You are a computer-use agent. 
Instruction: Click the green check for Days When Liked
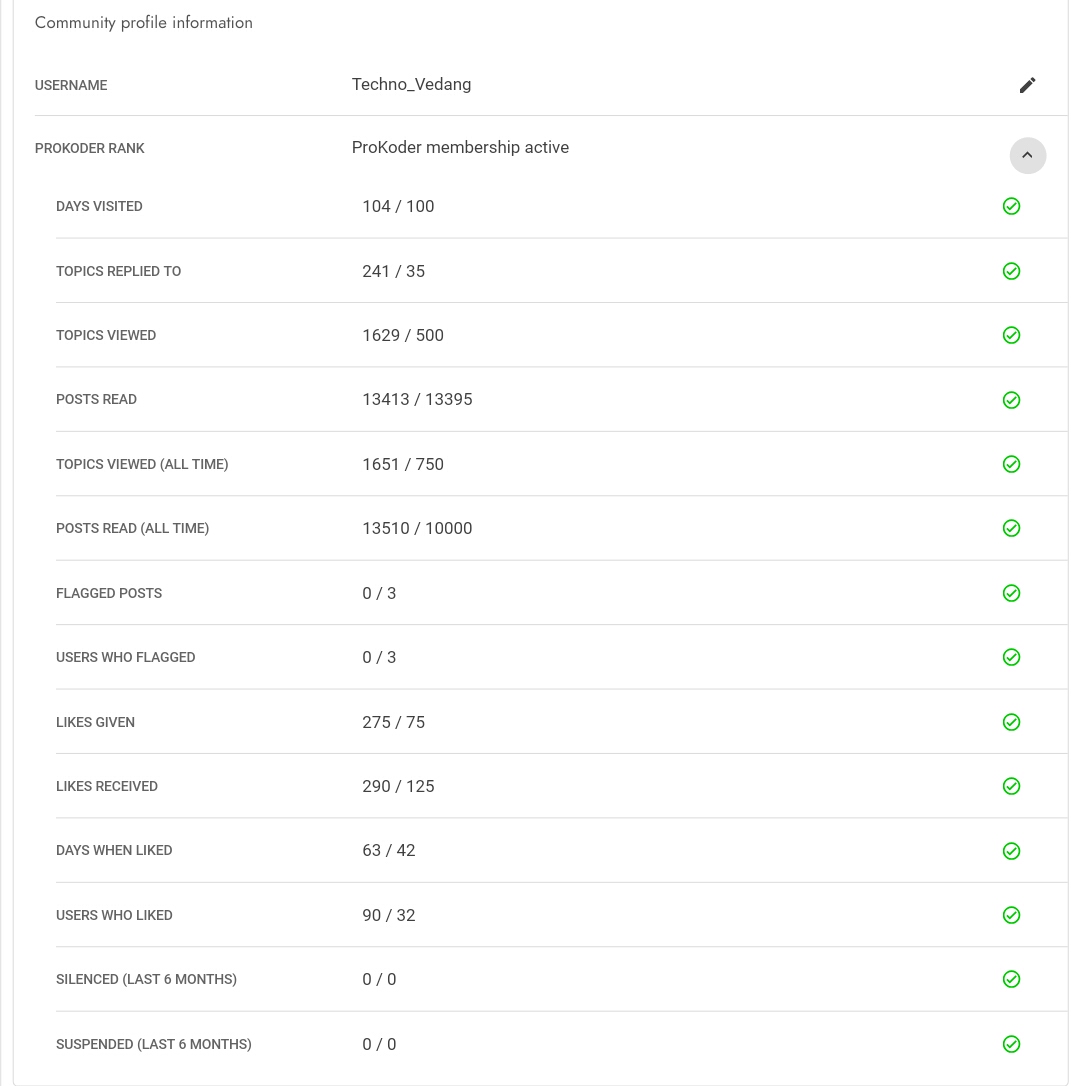pyautogui.click(x=1011, y=851)
